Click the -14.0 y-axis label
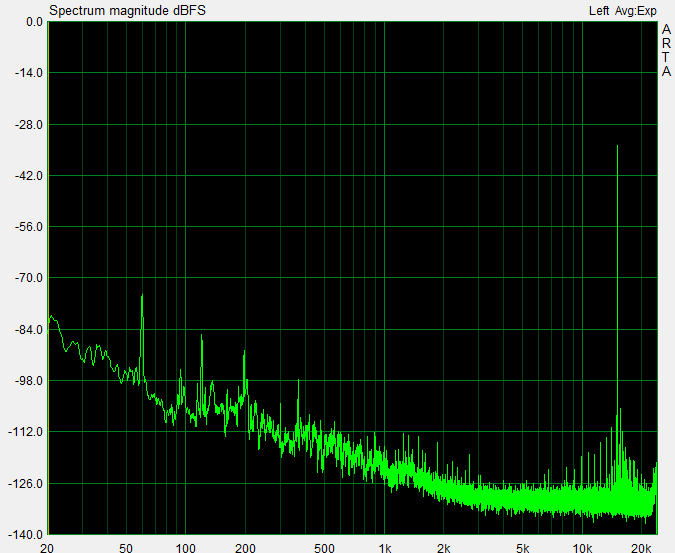This screenshot has height=553, width=675. coord(29,73)
